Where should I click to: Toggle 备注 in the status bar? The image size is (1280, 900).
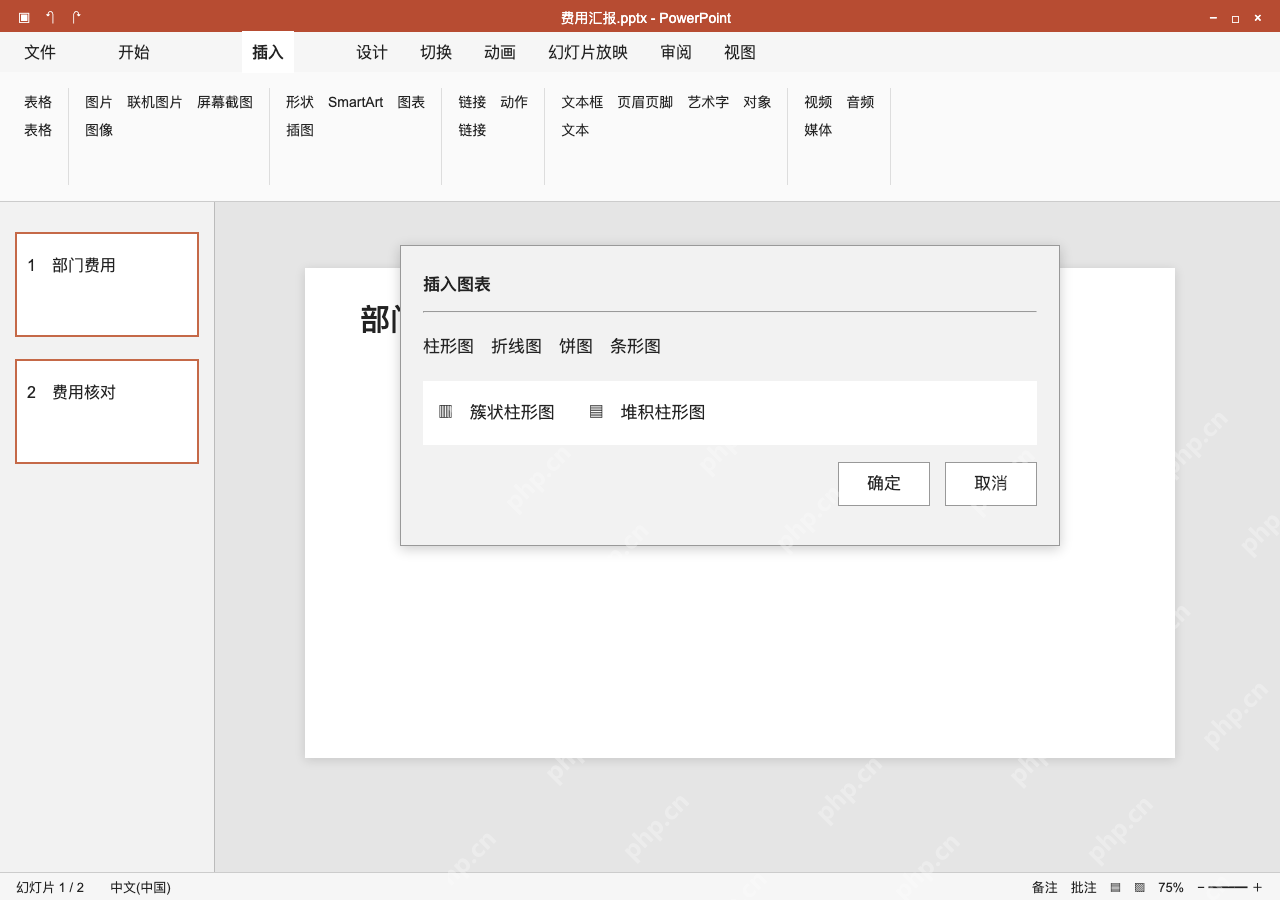[1045, 887]
